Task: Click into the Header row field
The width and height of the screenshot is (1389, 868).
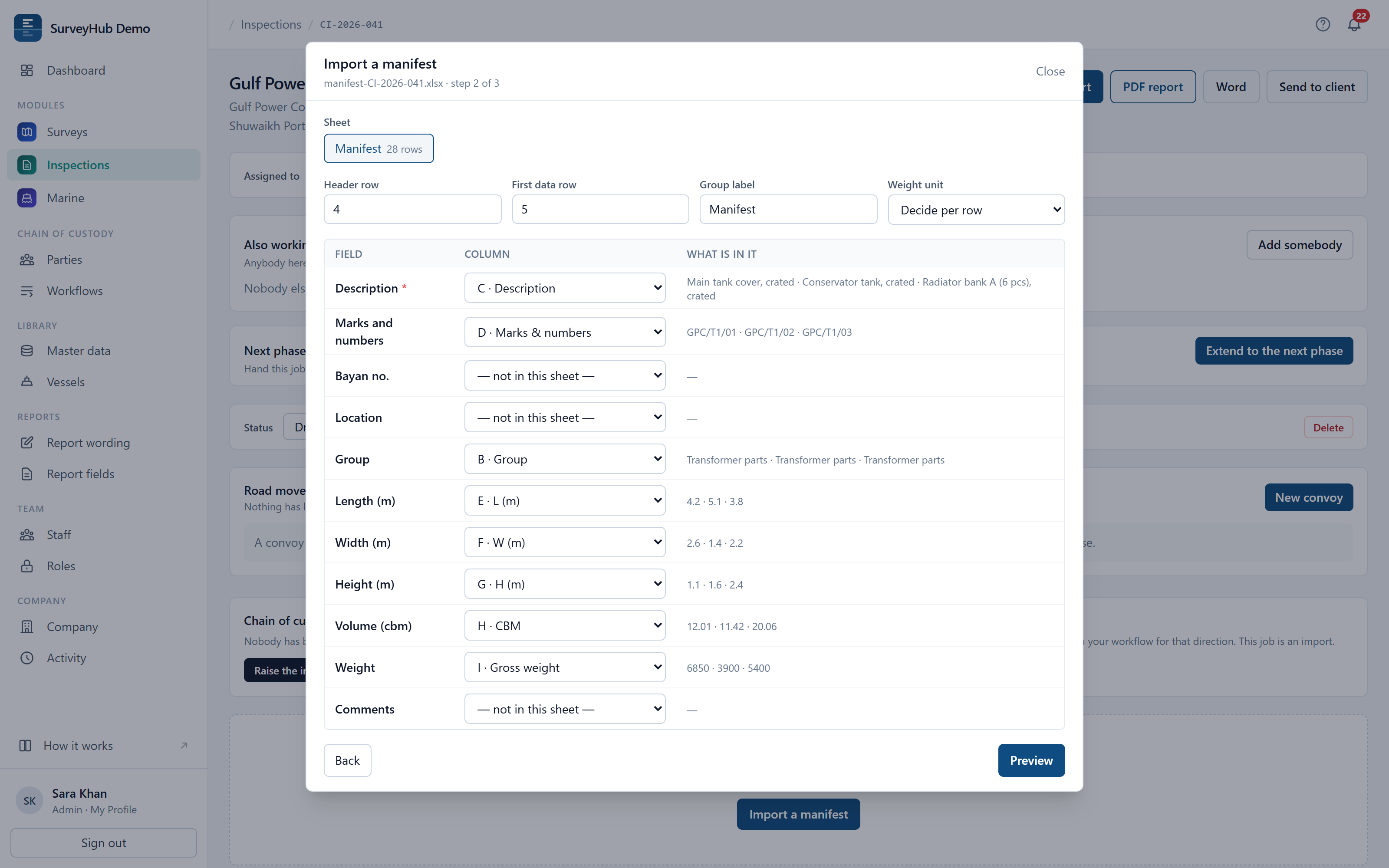Action: click(x=412, y=209)
